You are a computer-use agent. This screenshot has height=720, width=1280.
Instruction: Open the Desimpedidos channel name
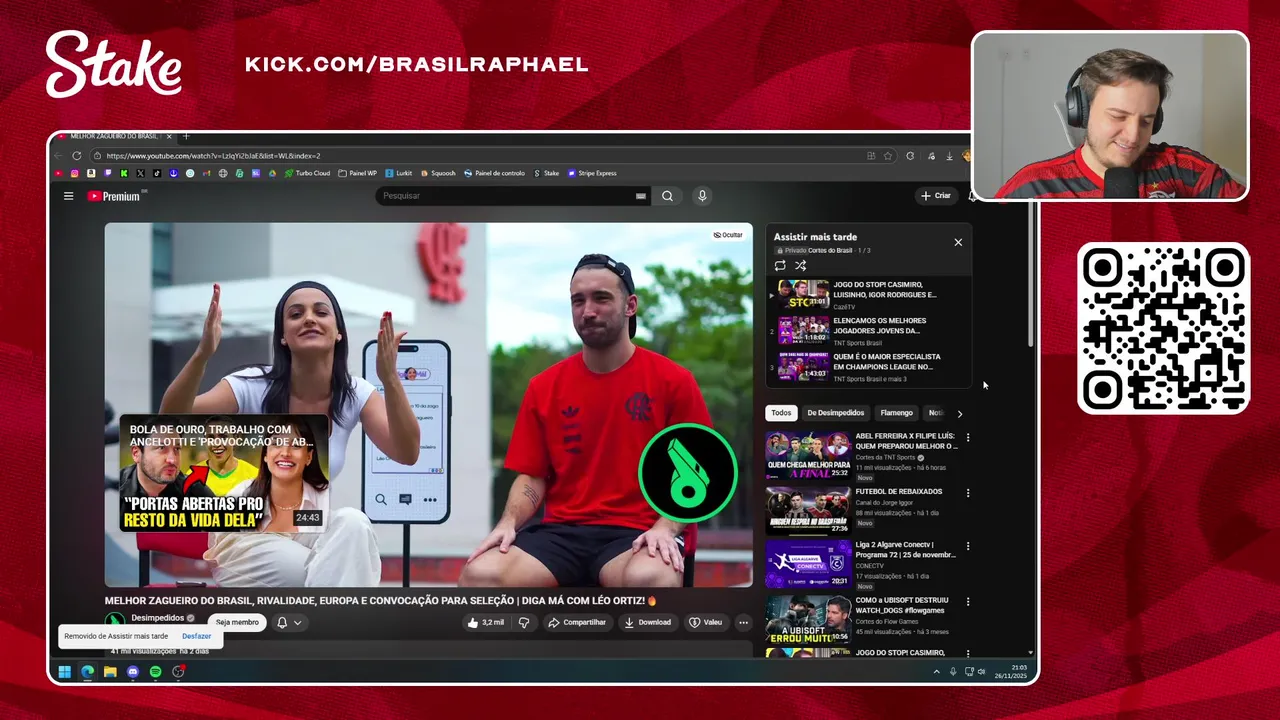pos(158,618)
